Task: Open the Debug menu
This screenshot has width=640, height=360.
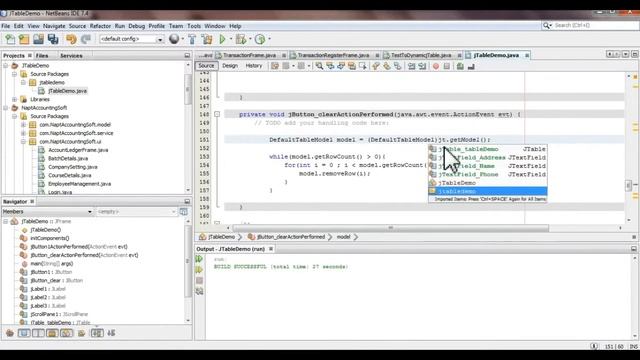Action: 136,26
